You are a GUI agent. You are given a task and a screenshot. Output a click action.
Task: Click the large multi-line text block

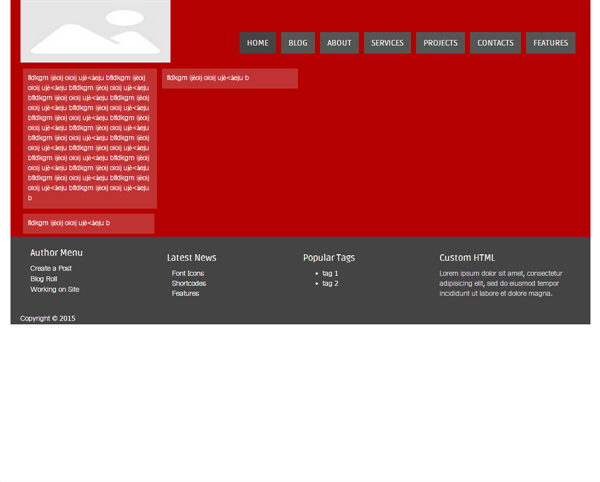[x=90, y=138]
